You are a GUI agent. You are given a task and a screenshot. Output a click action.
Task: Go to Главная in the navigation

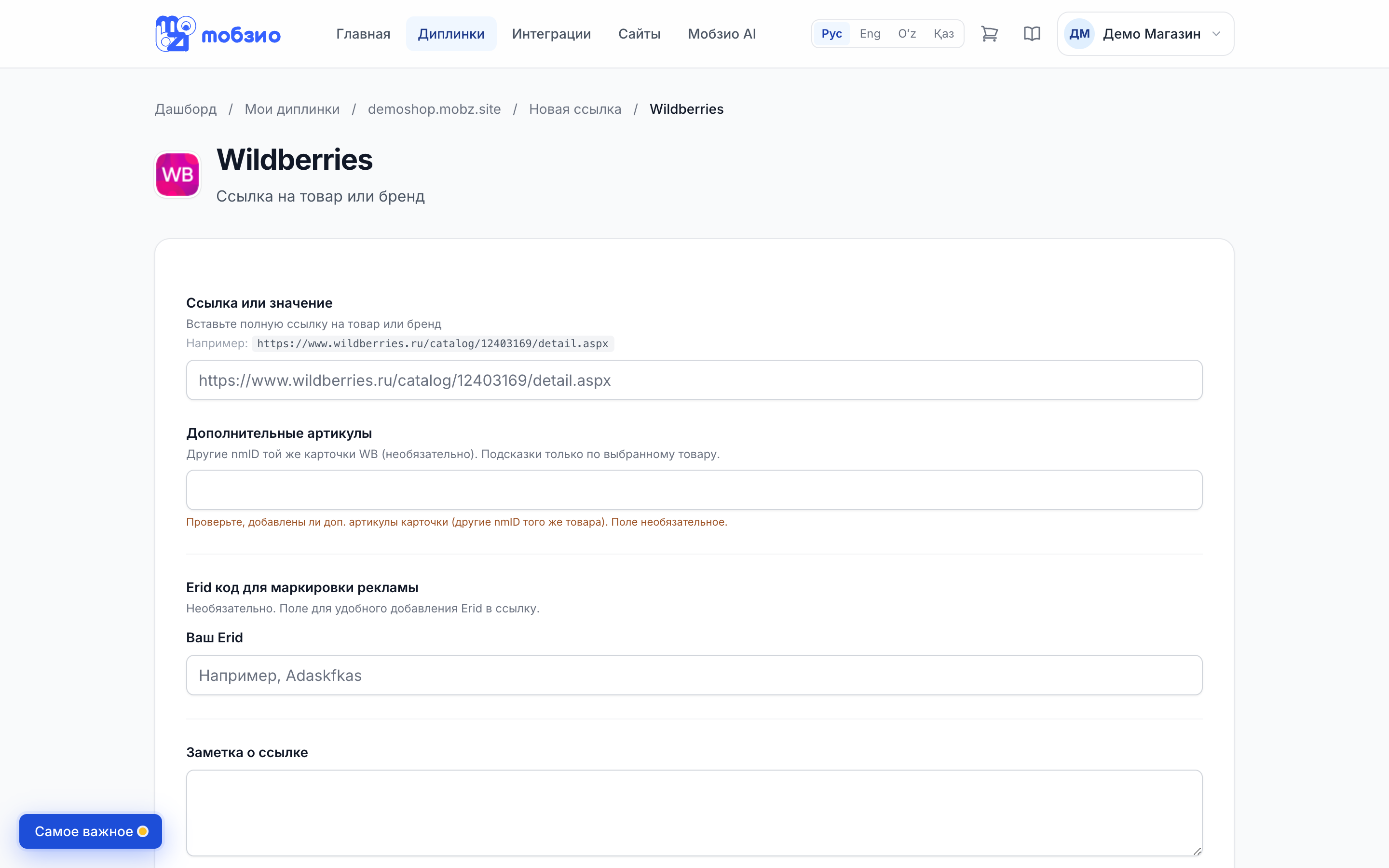[363, 34]
